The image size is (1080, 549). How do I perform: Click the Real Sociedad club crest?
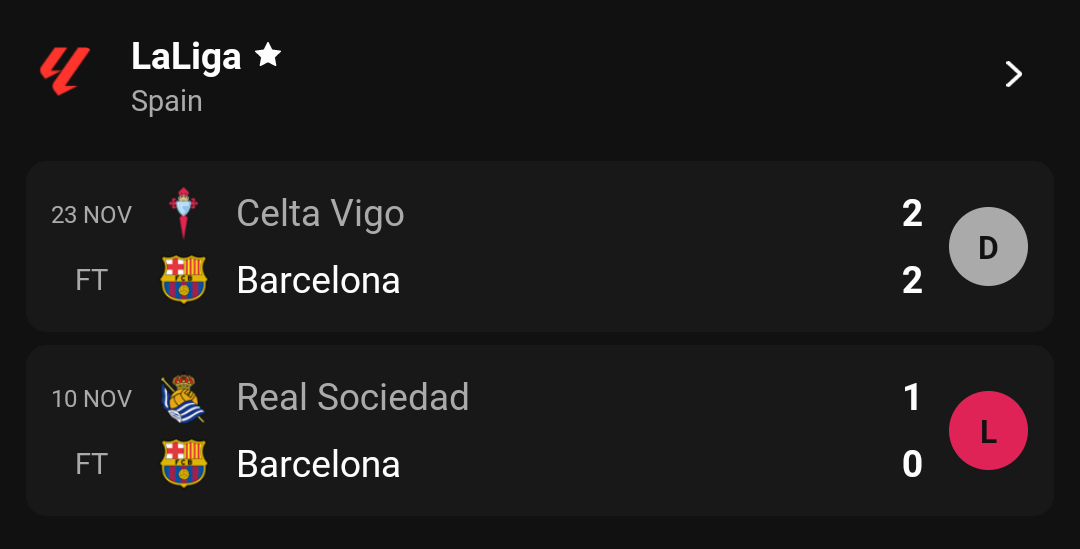point(183,398)
